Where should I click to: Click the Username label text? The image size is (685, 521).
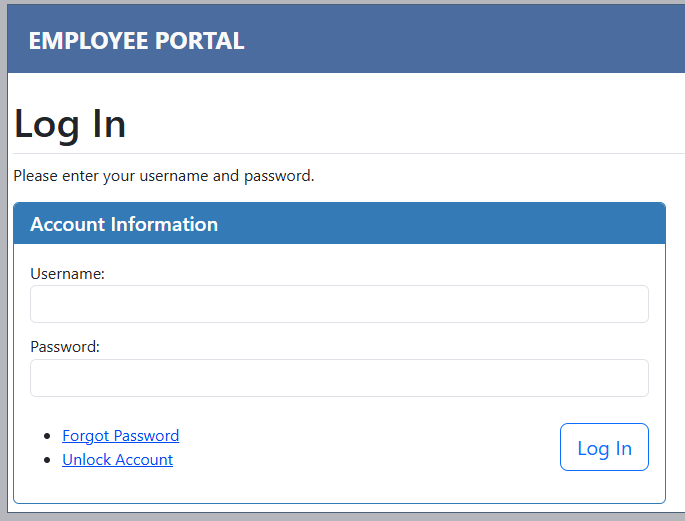(67, 273)
